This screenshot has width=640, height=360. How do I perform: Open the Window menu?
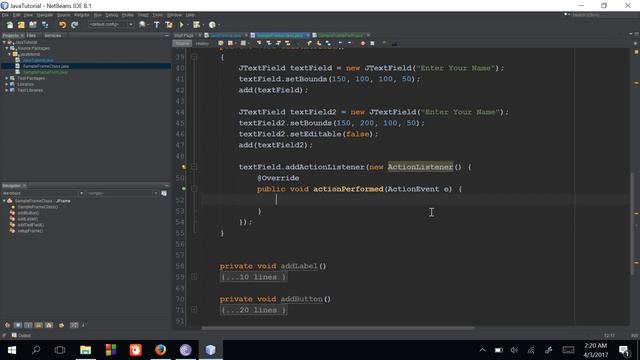174,15
